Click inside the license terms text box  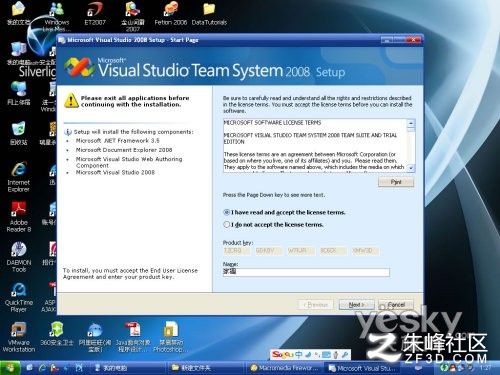315,145
